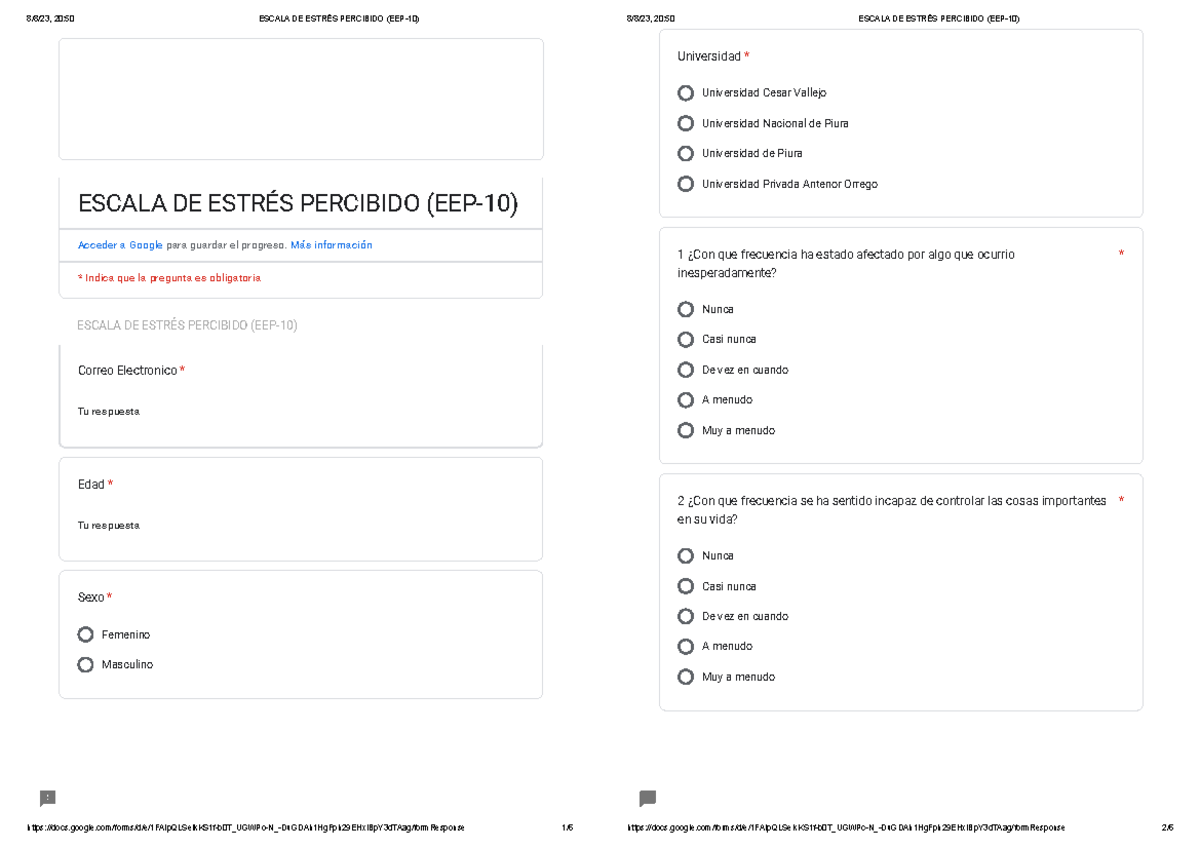Select A menudo for question 1

(685, 400)
